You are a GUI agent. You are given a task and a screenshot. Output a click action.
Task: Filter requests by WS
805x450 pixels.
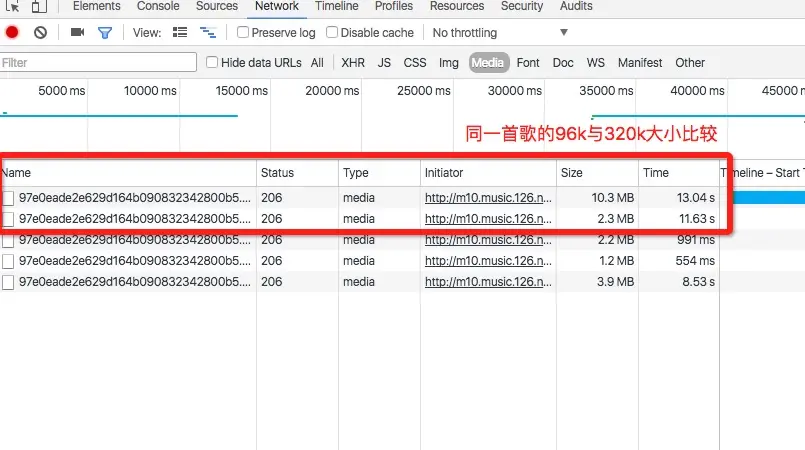tap(596, 63)
